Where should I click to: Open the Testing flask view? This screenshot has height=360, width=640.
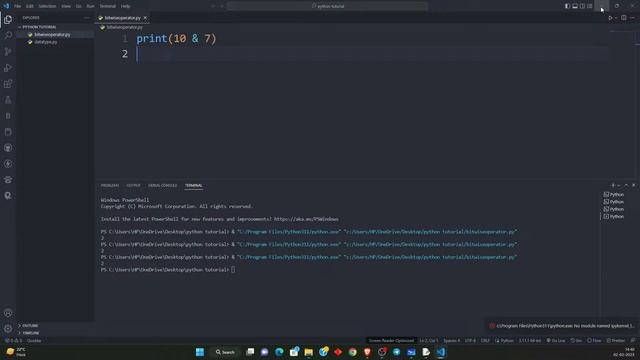(8, 100)
